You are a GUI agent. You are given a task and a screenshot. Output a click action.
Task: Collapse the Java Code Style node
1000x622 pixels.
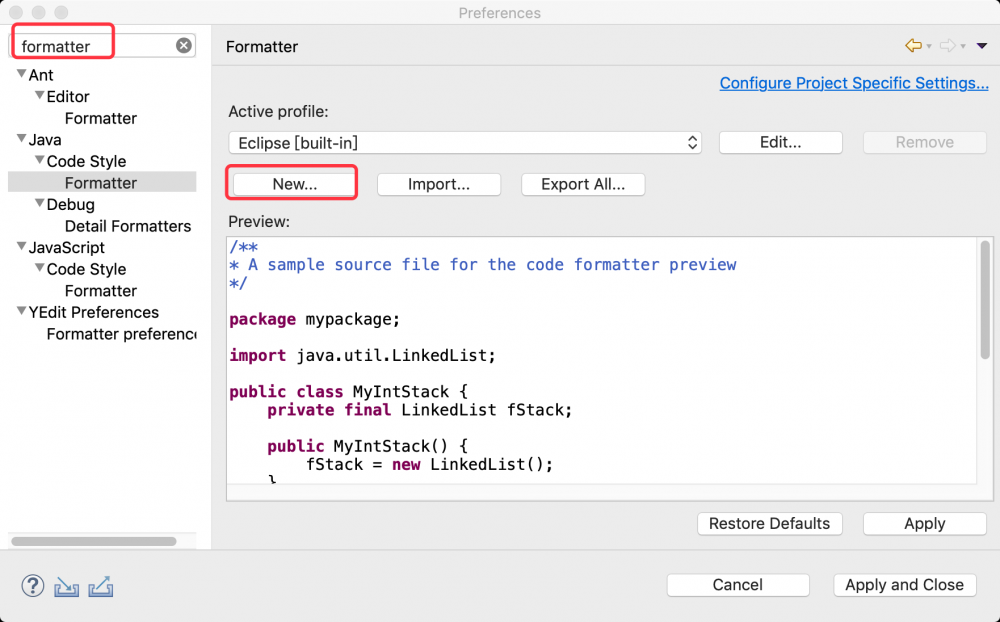pos(39,161)
